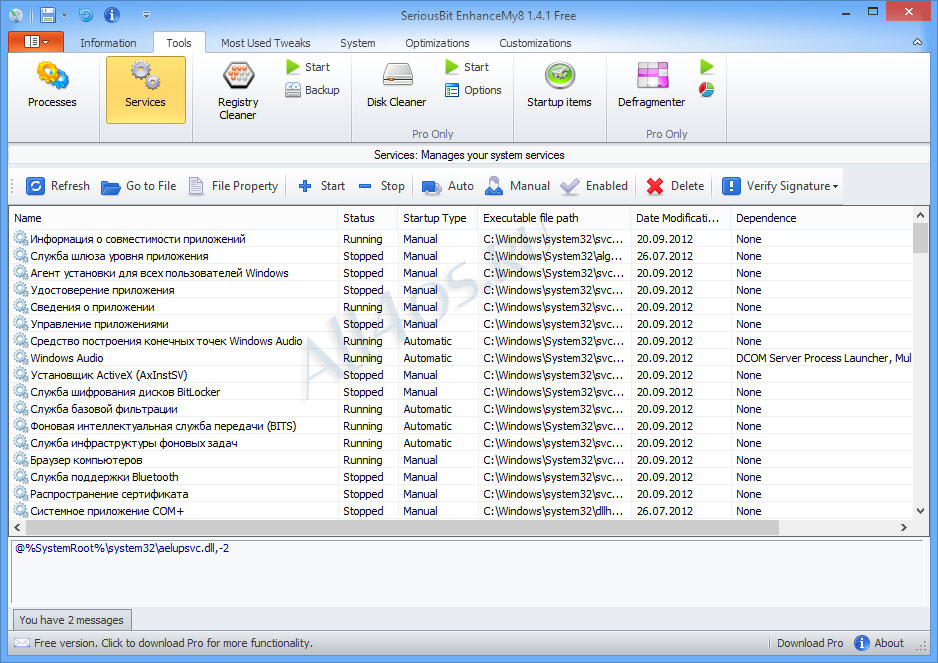Select the Служба поддержки Bluetooth row
This screenshot has width=938, height=663.
462,477
